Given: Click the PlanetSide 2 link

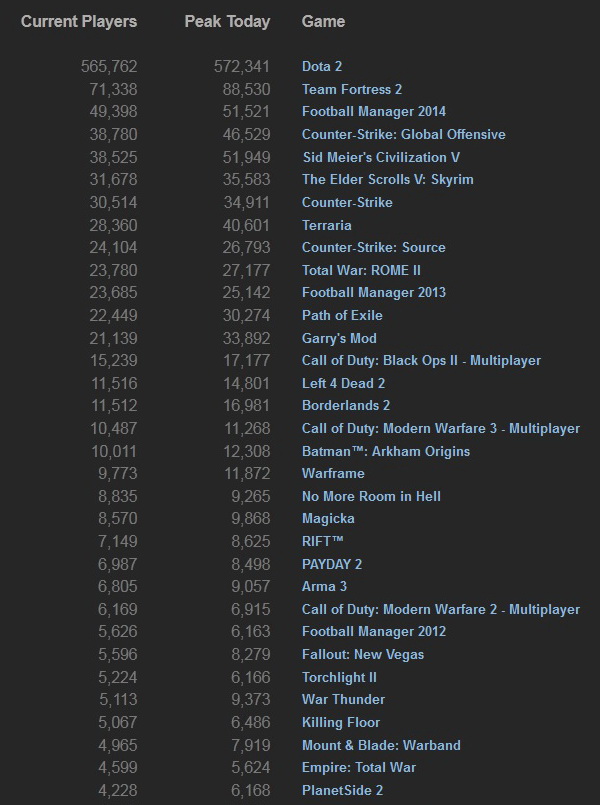Looking at the screenshot, I should pyautogui.click(x=344, y=790).
